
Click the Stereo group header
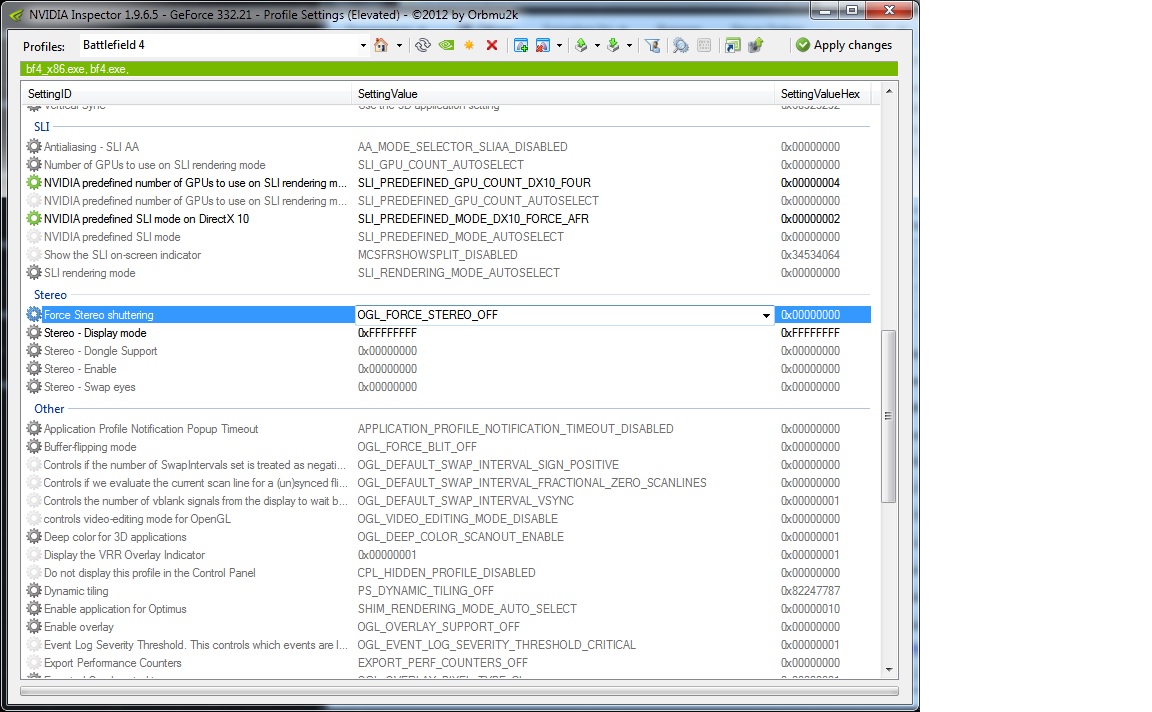pos(50,295)
